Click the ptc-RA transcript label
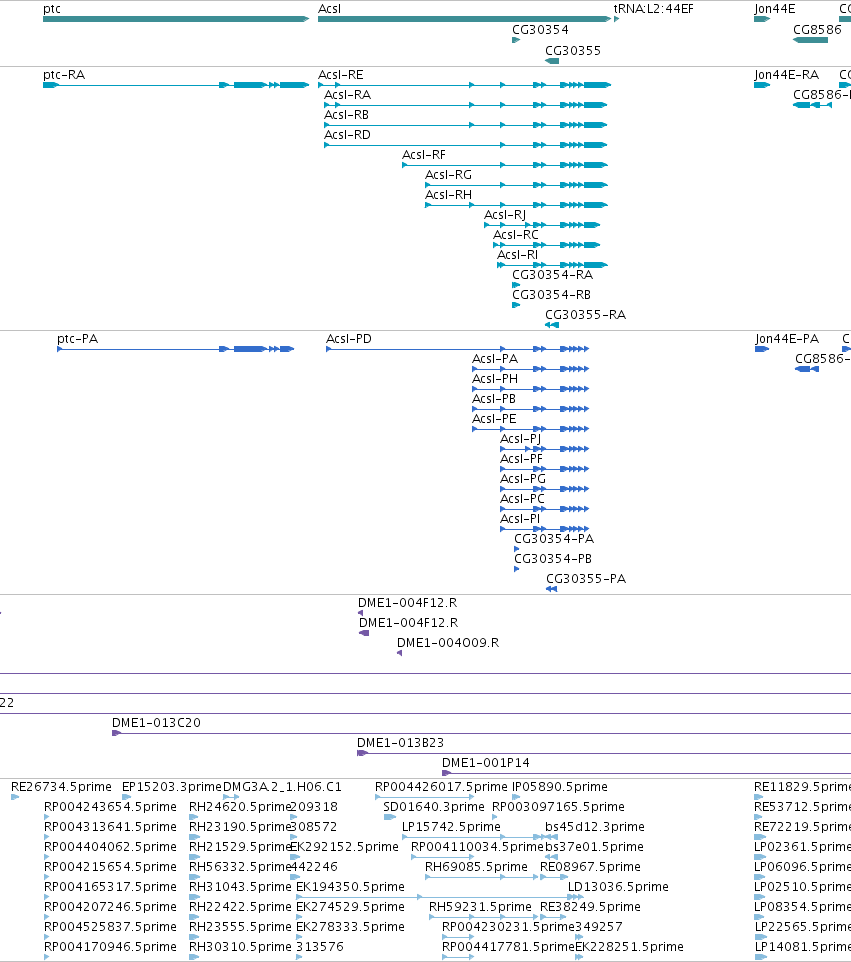 [x=64, y=75]
